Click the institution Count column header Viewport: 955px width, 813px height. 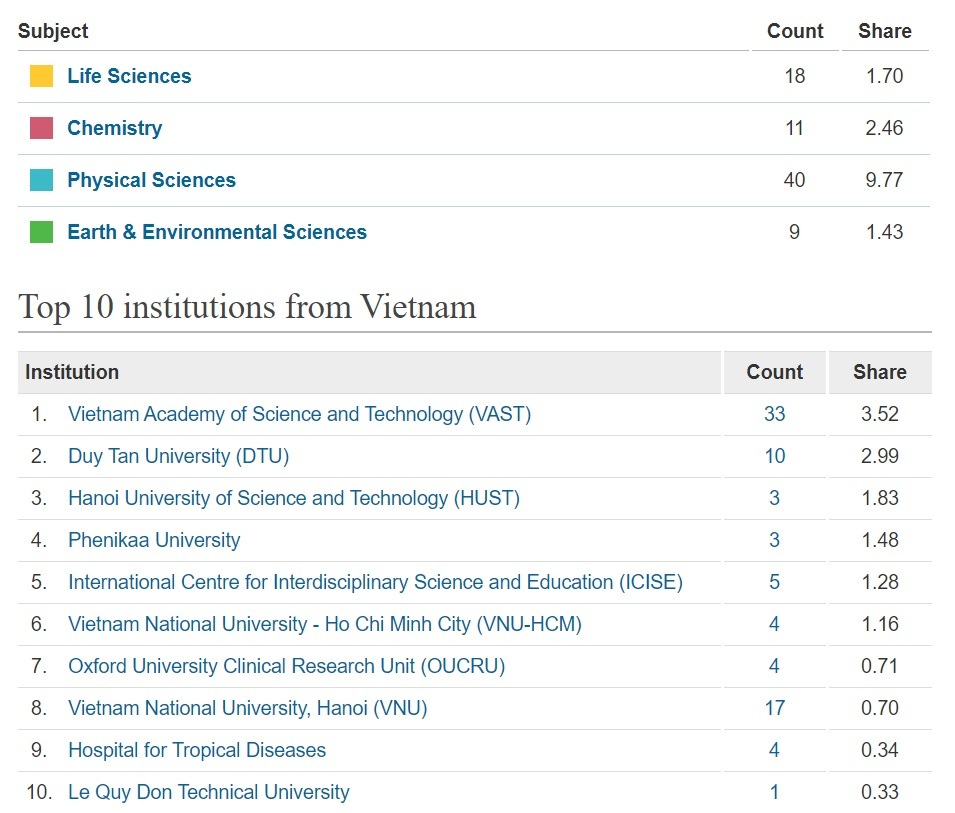[x=774, y=372]
